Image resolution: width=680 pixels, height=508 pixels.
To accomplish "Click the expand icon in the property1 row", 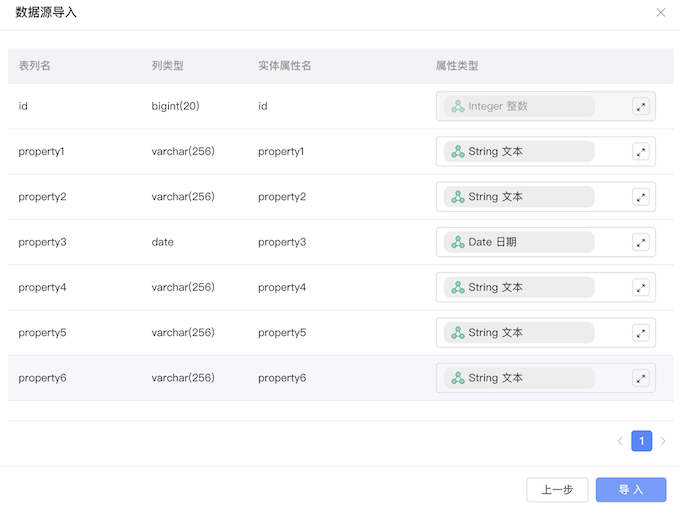I will 641,152.
